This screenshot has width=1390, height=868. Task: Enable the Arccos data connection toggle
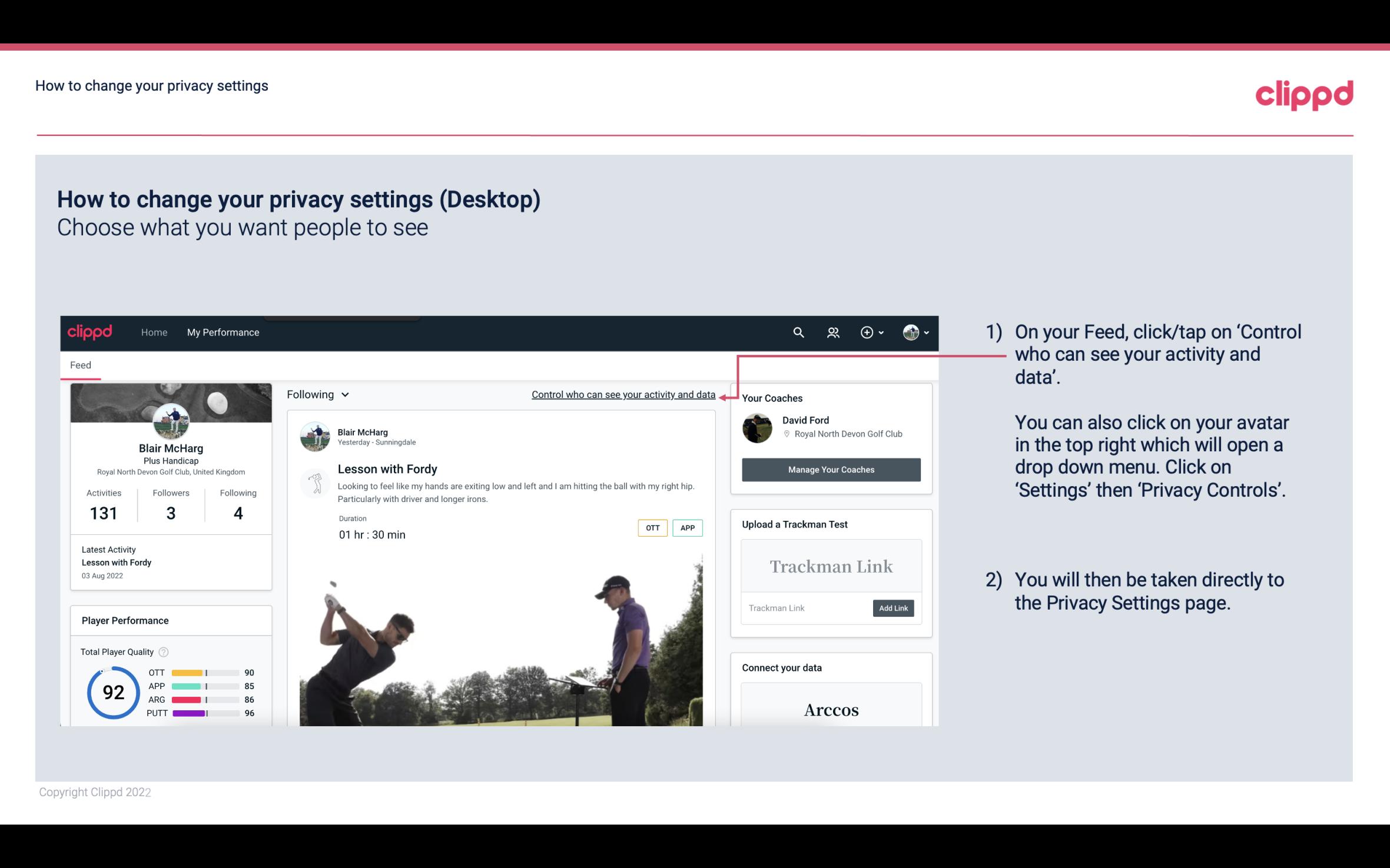click(x=830, y=709)
